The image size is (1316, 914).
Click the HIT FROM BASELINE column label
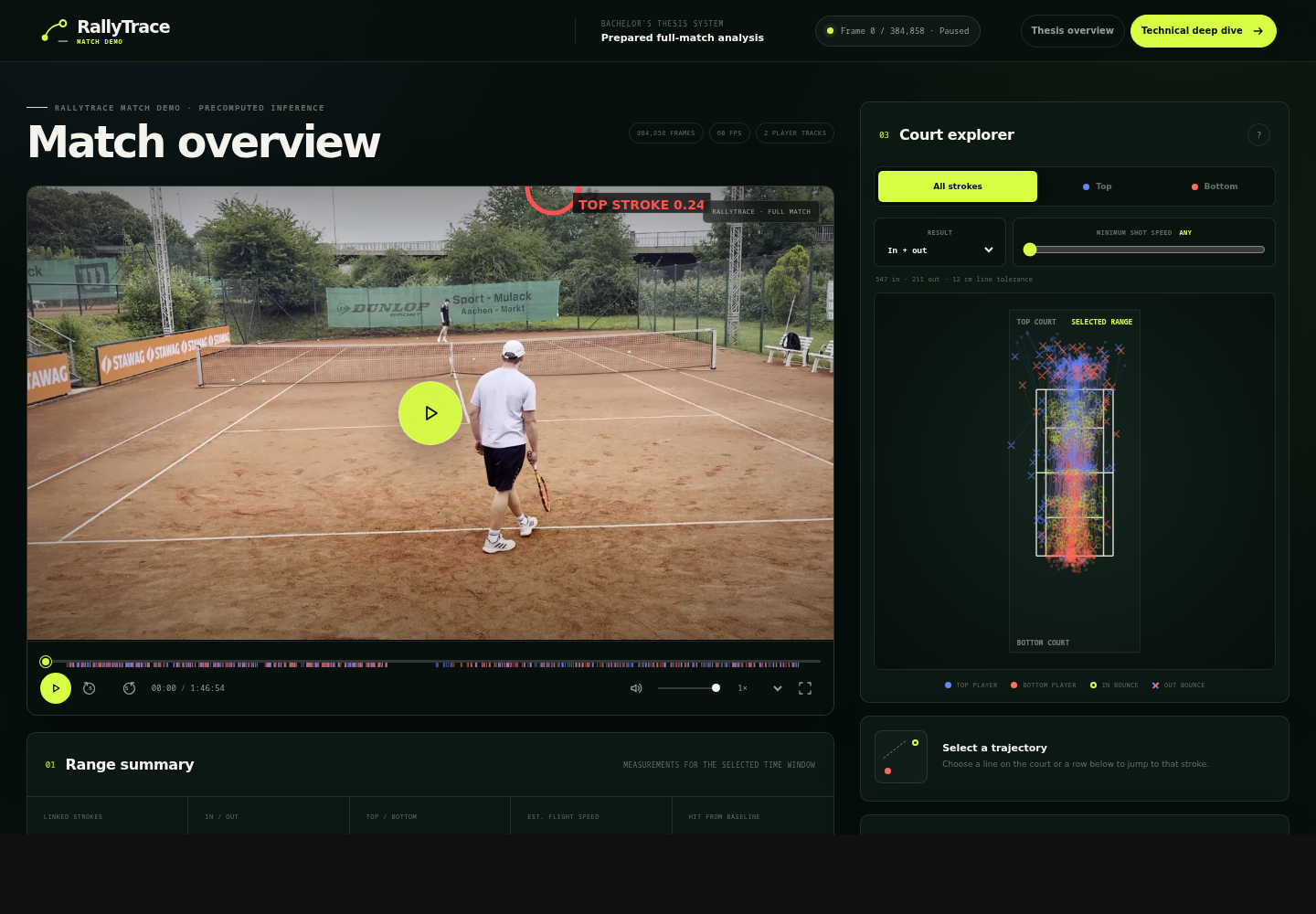(724, 817)
